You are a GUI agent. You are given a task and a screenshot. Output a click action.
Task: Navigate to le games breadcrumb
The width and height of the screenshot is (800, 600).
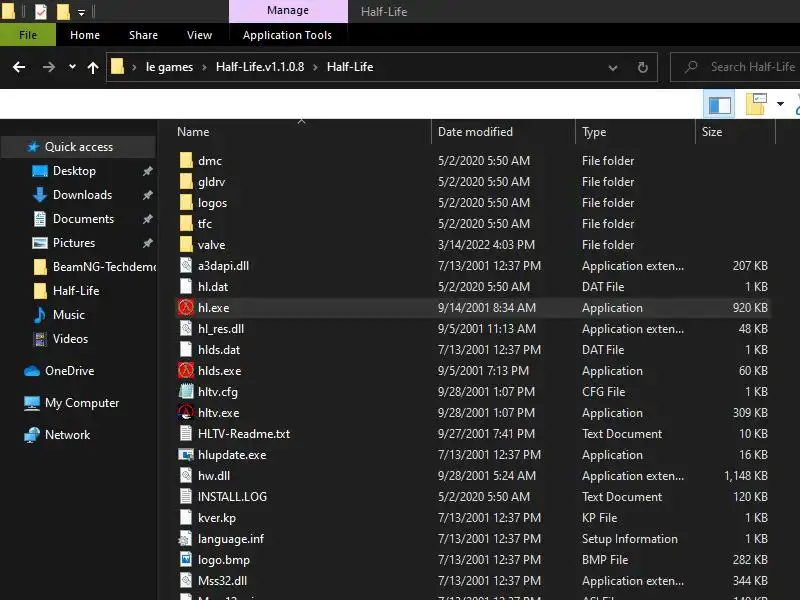point(169,67)
